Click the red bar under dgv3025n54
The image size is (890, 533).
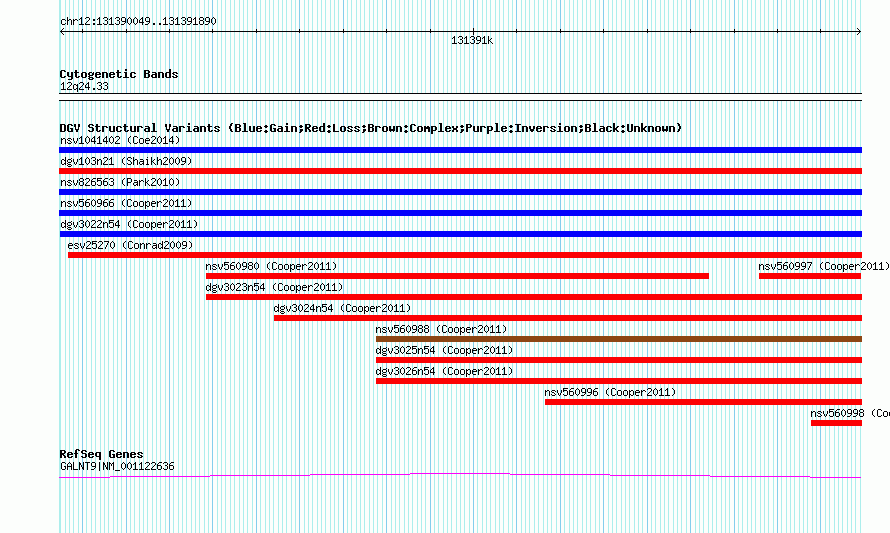[619, 360]
